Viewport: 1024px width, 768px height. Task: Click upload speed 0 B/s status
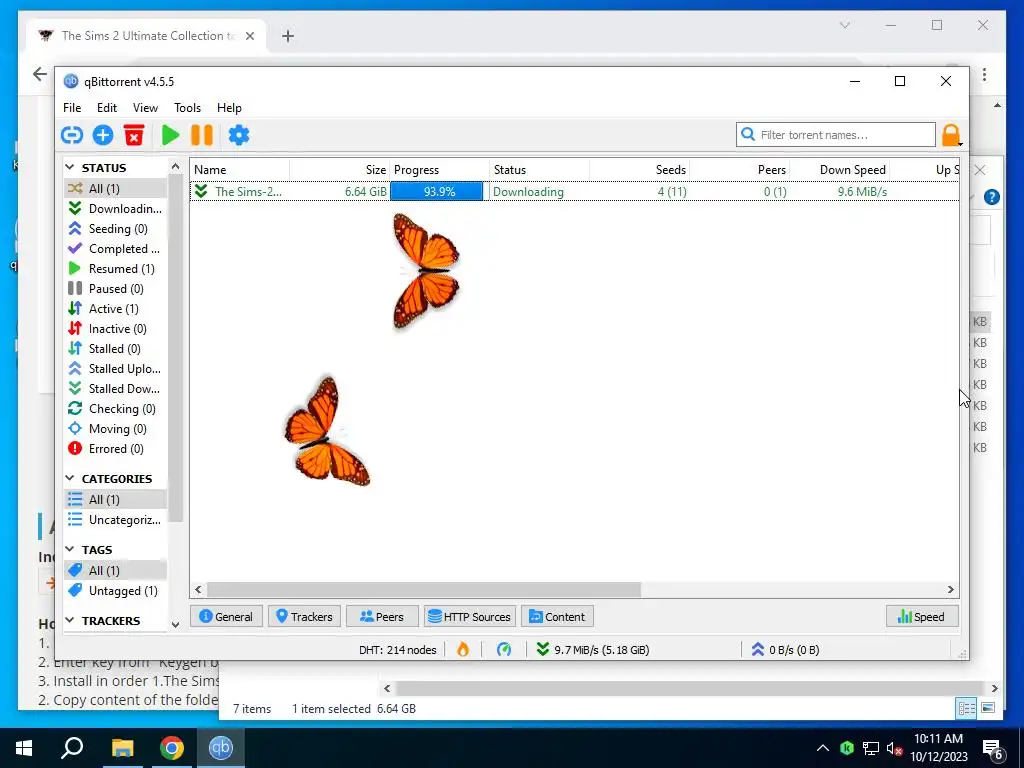[785, 650]
